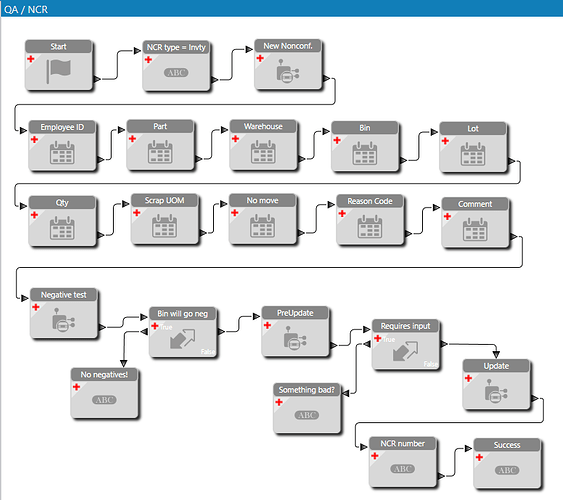
Task: Select the function icon in the Update node
Action: (496, 391)
